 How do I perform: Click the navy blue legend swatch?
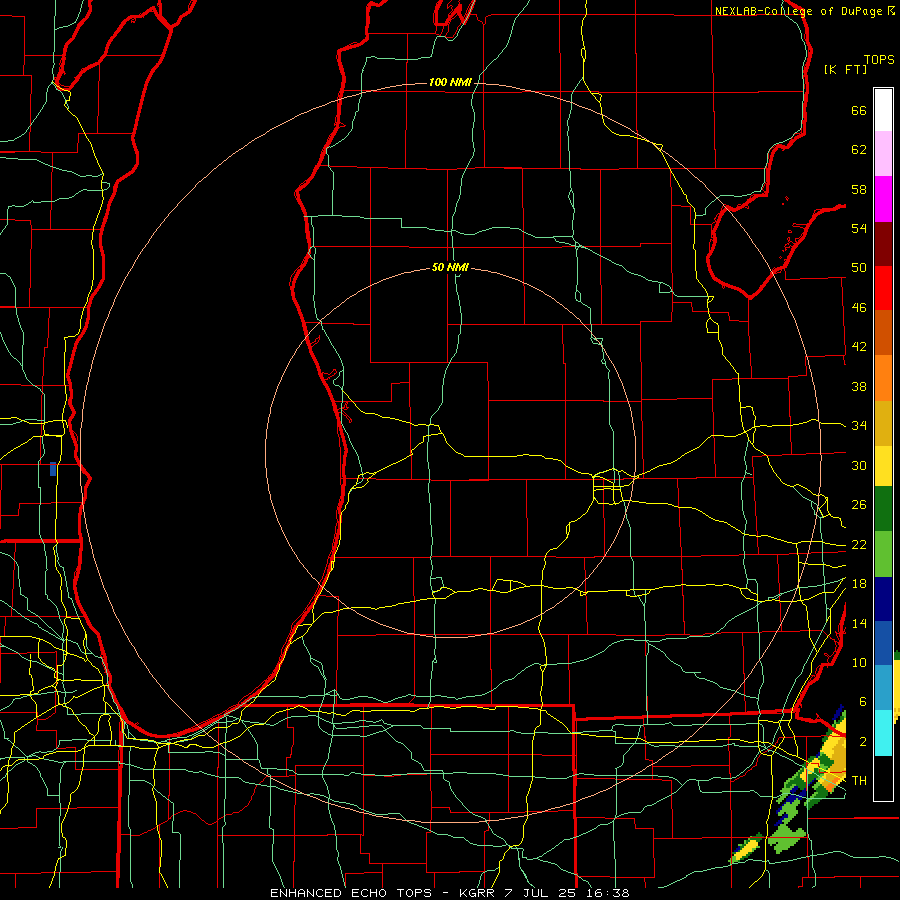tap(883, 599)
